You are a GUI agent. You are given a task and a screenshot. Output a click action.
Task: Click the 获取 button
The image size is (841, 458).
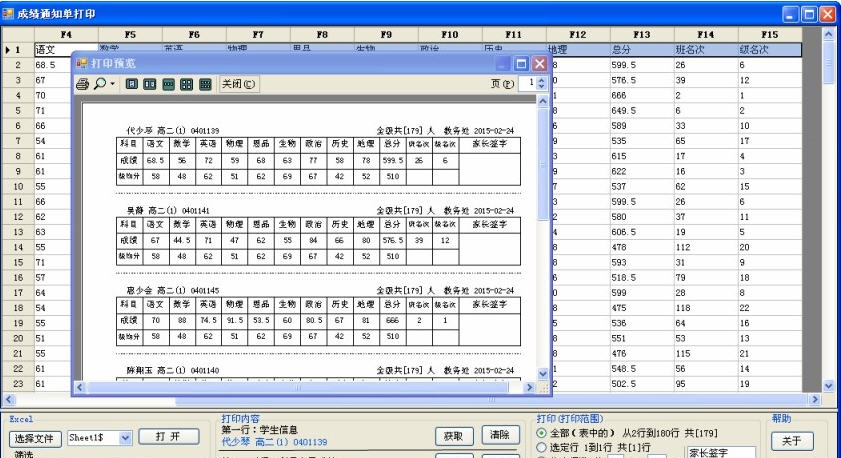454,436
